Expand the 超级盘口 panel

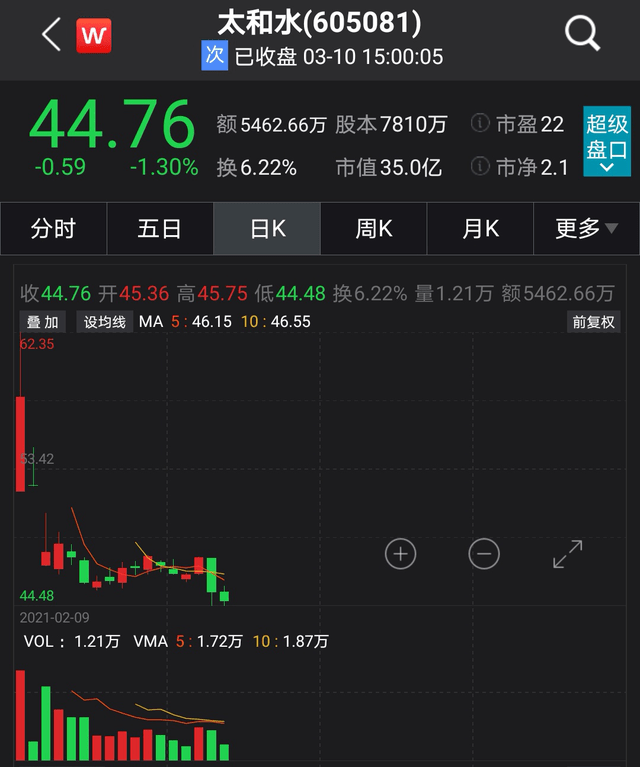pyautogui.click(x=607, y=141)
